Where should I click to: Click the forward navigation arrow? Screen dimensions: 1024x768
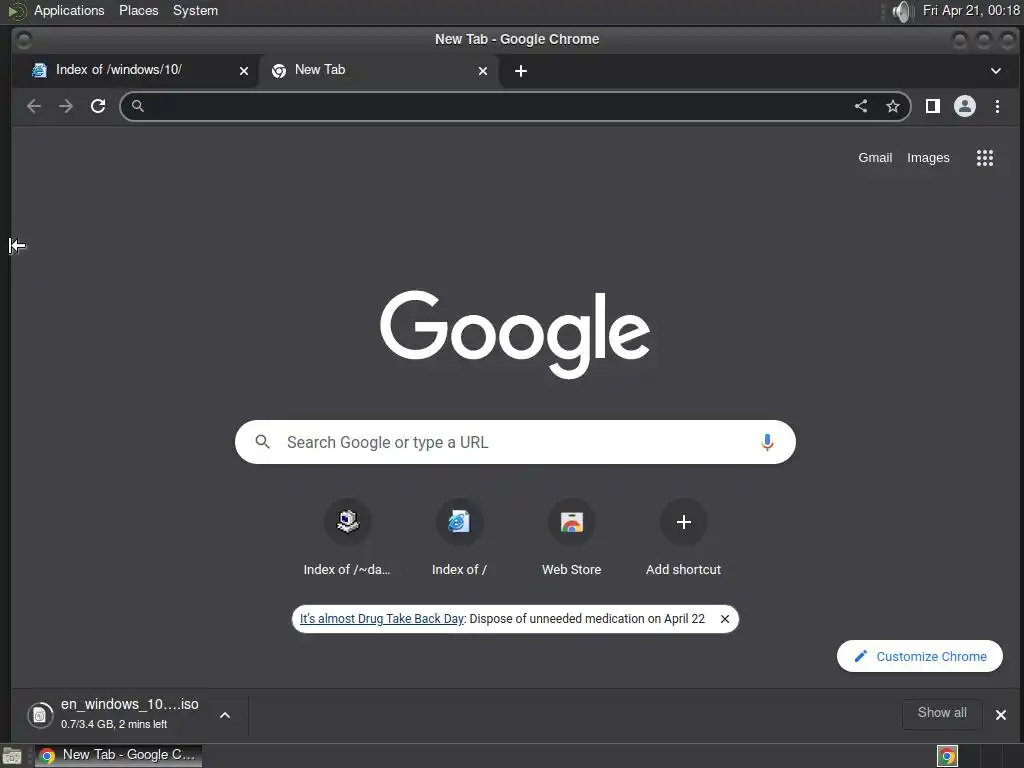pos(66,106)
